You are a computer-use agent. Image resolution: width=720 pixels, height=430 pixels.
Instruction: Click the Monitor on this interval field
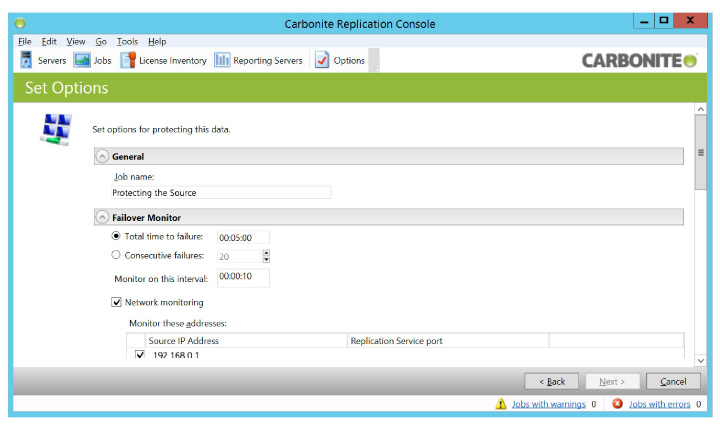[243, 278]
